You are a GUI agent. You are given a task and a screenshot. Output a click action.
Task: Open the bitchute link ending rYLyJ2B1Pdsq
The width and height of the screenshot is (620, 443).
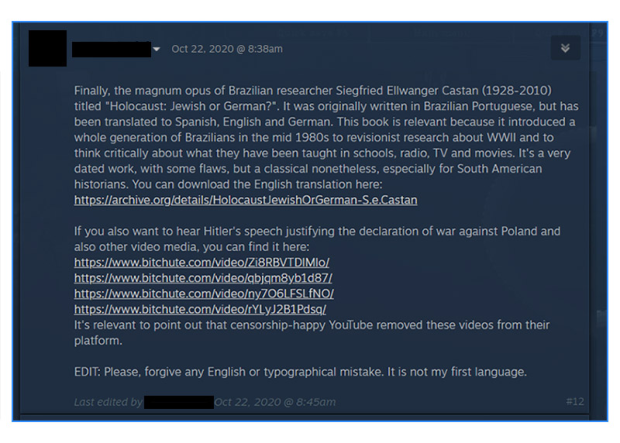pyautogui.click(x=200, y=309)
